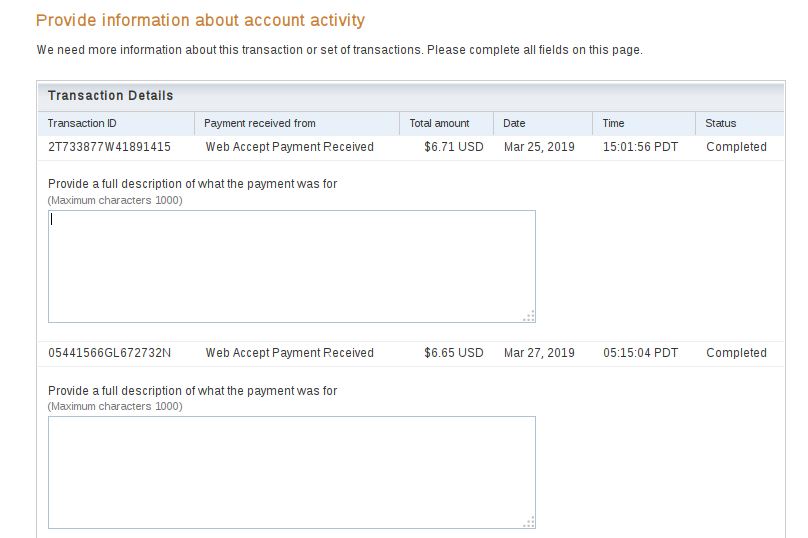Click the $6.71 USD amount
The image size is (808, 538).
453,147
